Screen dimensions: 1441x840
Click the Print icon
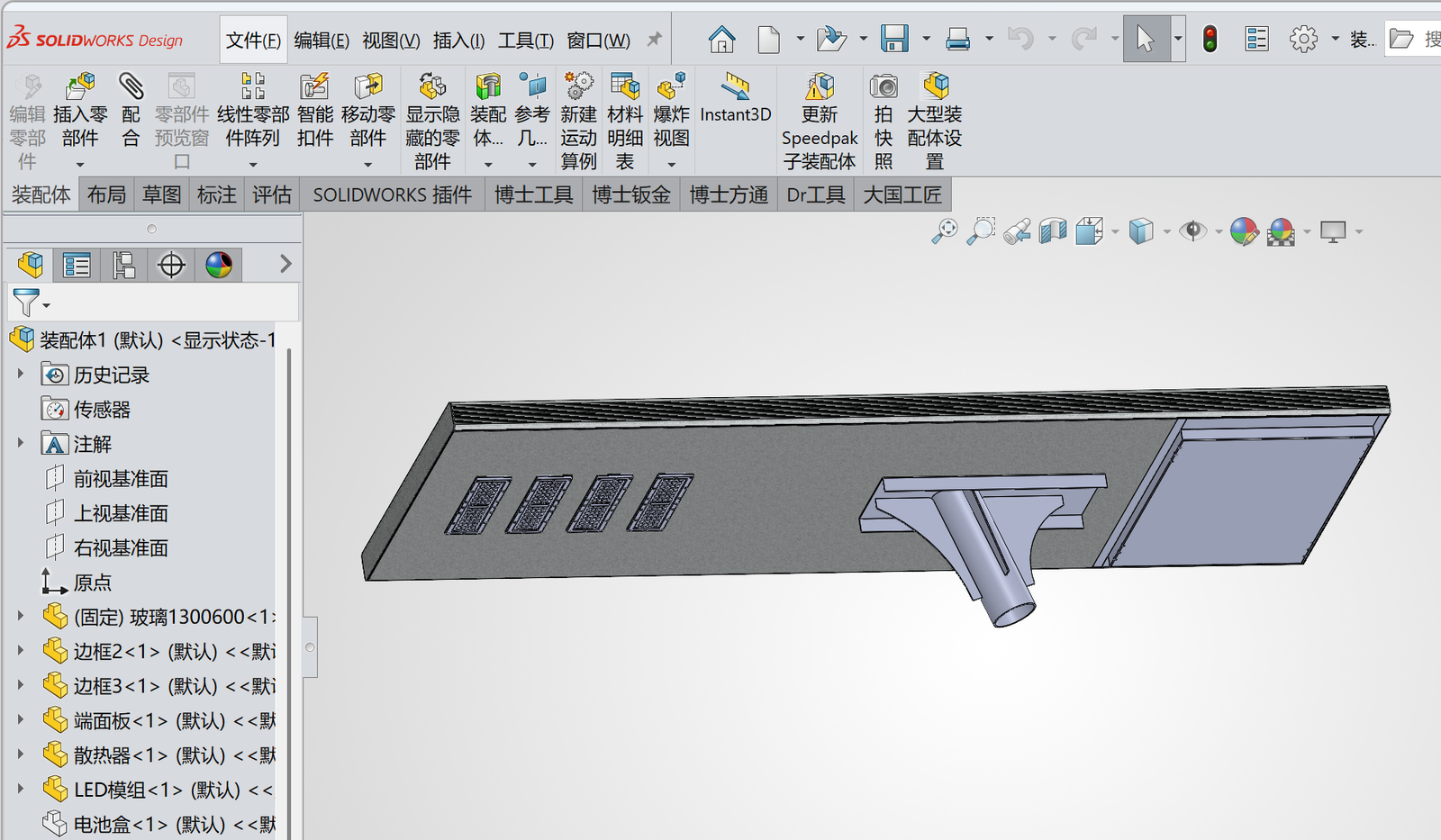pyautogui.click(x=957, y=39)
